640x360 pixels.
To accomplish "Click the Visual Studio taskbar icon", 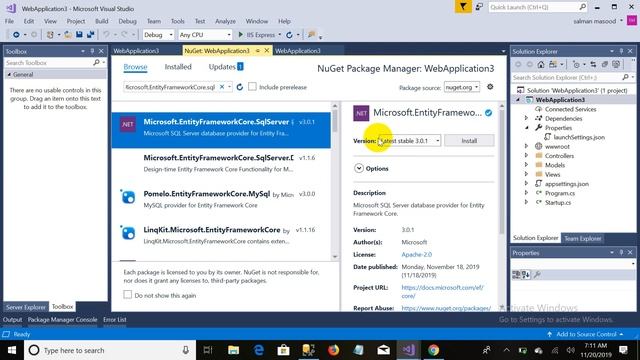I will coord(409,350).
